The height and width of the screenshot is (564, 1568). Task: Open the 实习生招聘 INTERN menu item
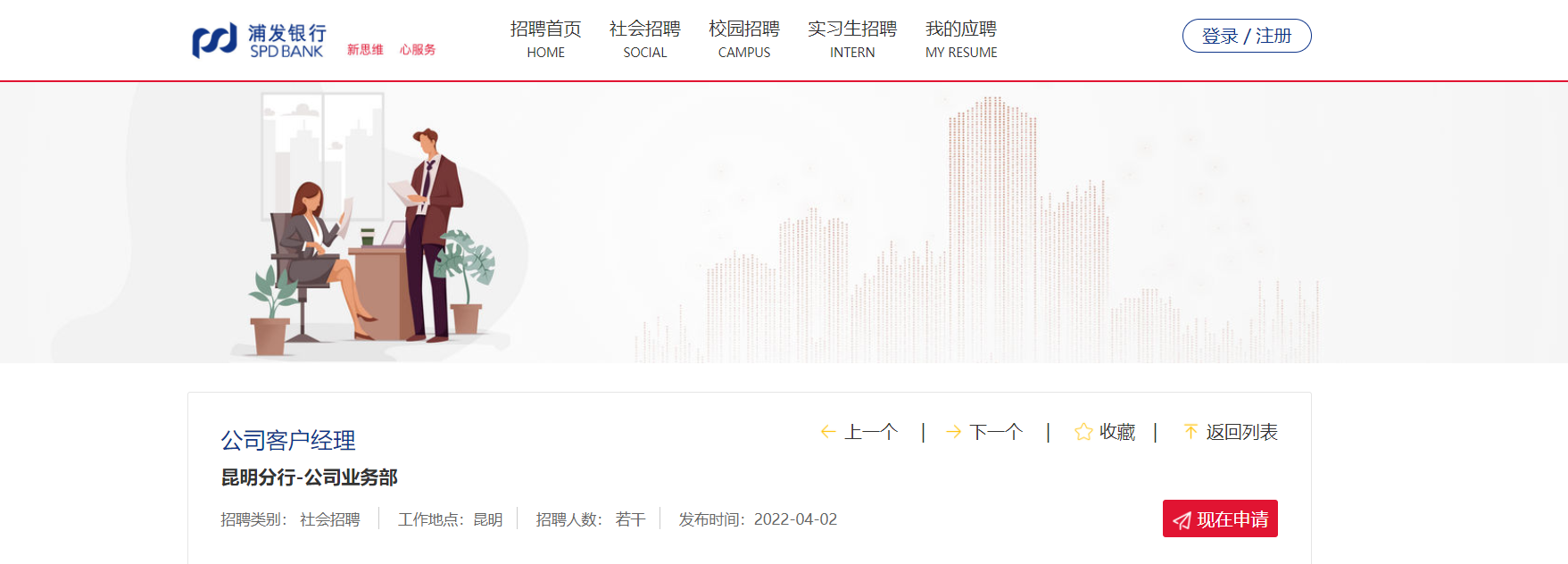[852, 40]
